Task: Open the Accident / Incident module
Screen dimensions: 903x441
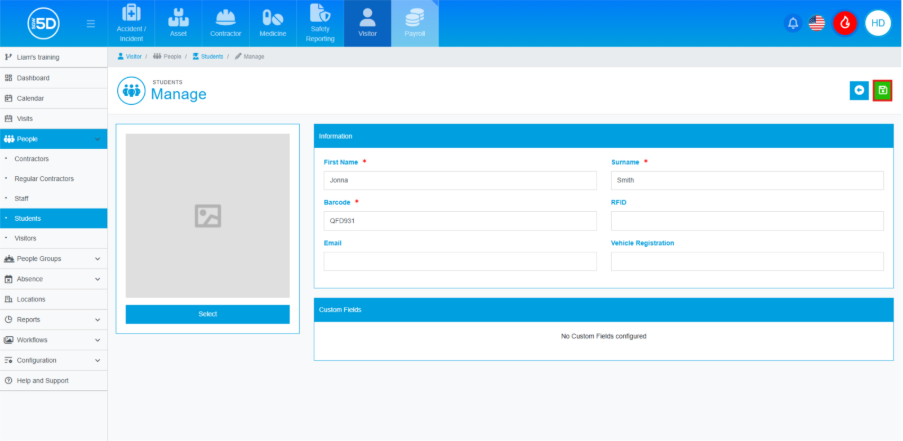Action: [131, 23]
